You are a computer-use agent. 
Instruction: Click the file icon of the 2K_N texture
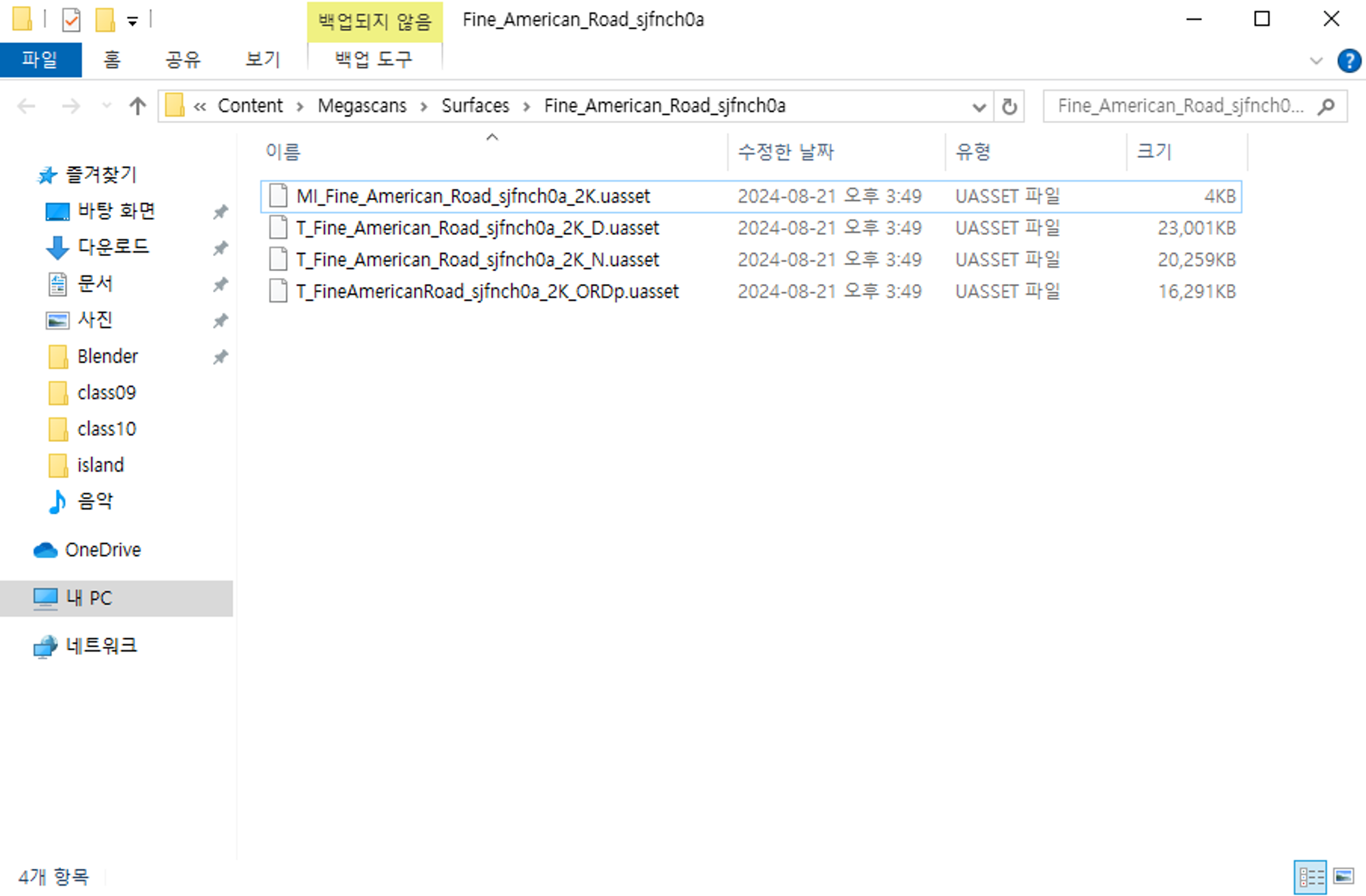pyautogui.click(x=278, y=260)
